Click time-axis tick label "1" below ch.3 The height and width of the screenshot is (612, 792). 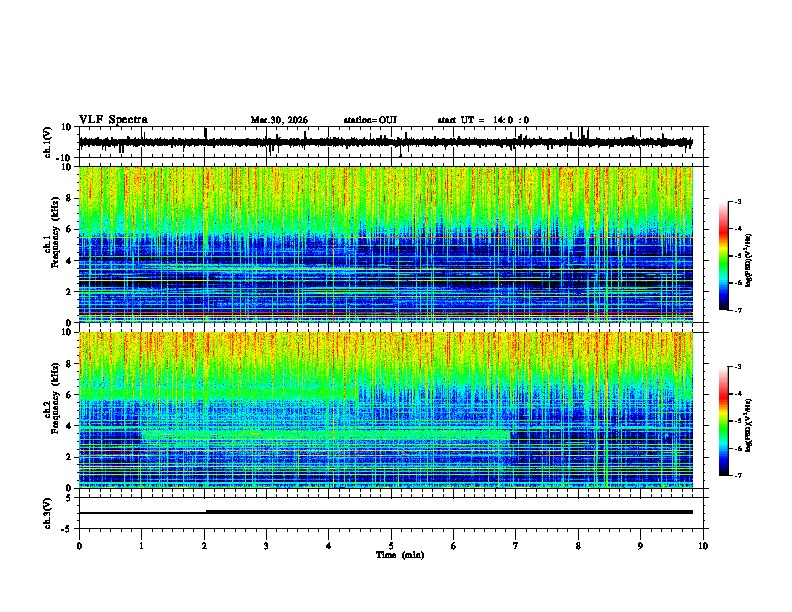click(x=141, y=546)
